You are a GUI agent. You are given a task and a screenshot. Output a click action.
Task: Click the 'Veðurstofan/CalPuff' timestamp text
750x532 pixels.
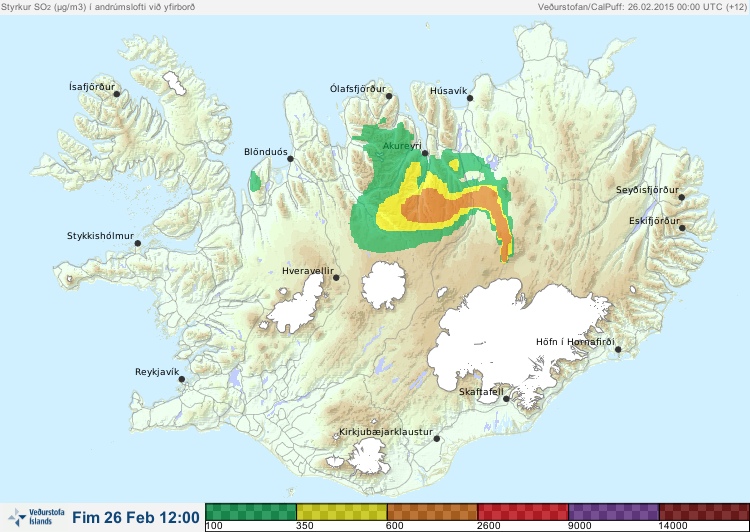click(642, 7)
